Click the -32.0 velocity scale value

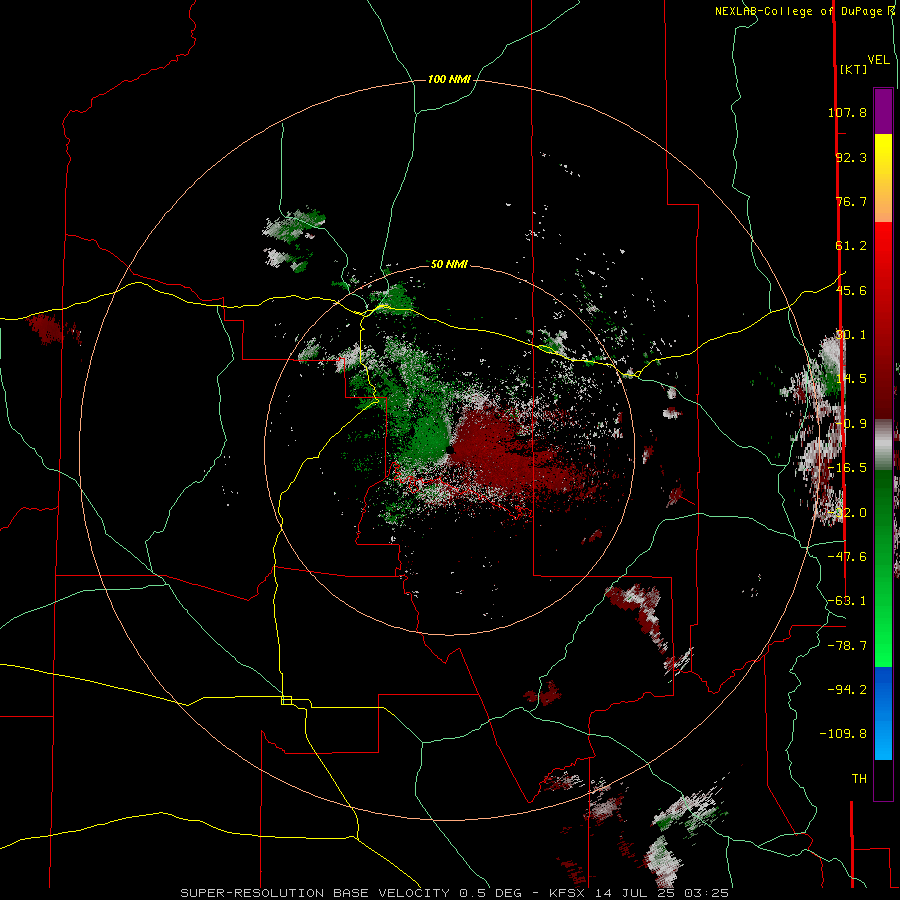[x=847, y=513]
